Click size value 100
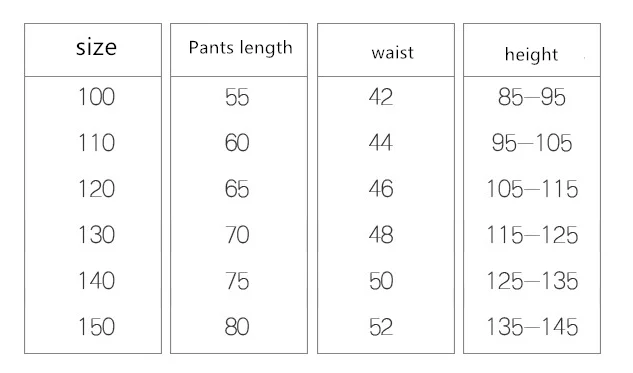Screen dimensions: 633x373 click(x=96, y=97)
